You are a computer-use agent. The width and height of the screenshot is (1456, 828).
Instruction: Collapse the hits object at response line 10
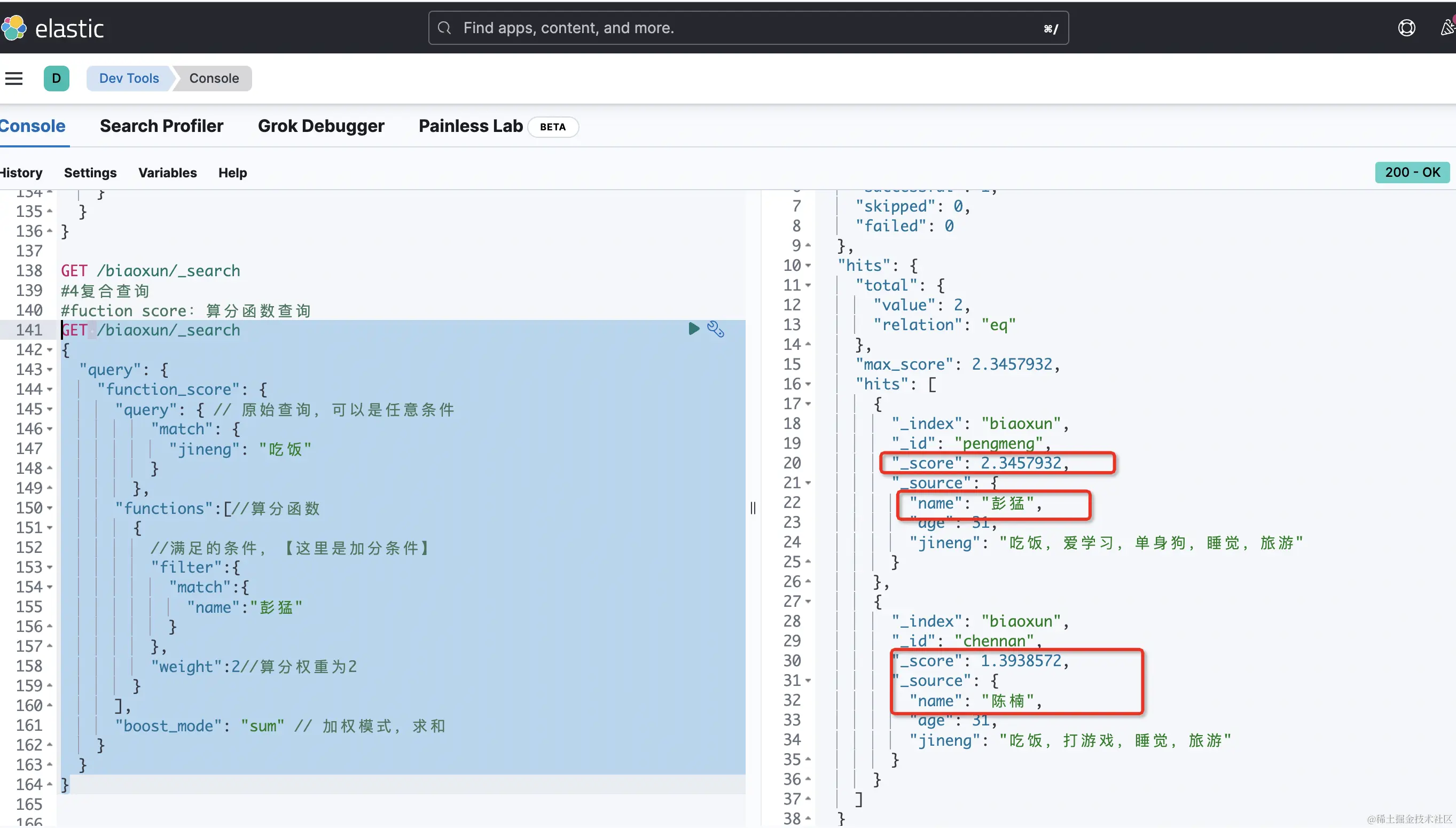pyautogui.click(x=808, y=265)
